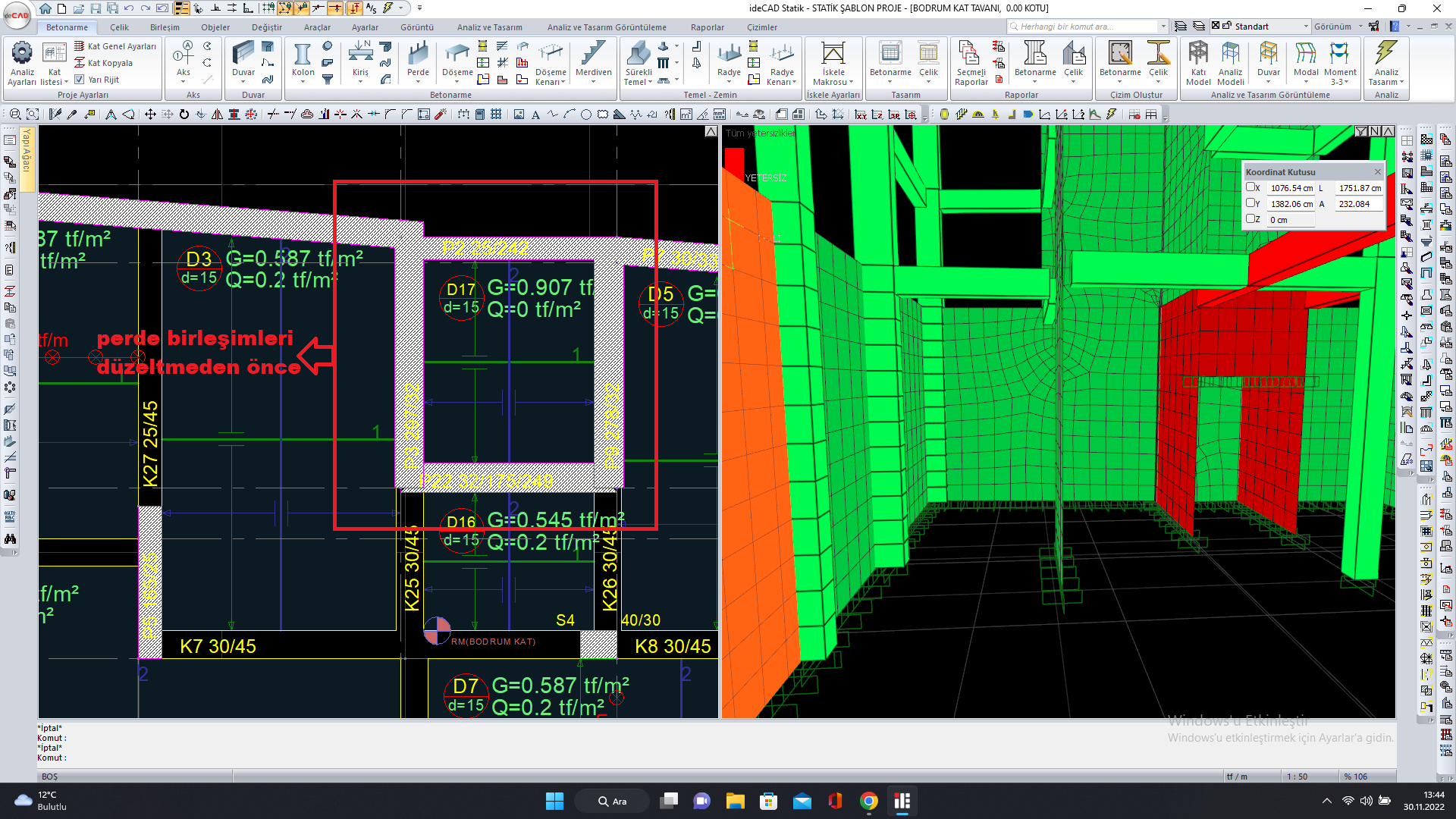Open File Explorer from taskbar
The width and height of the screenshot is (1456, 819).
[735, 801]
